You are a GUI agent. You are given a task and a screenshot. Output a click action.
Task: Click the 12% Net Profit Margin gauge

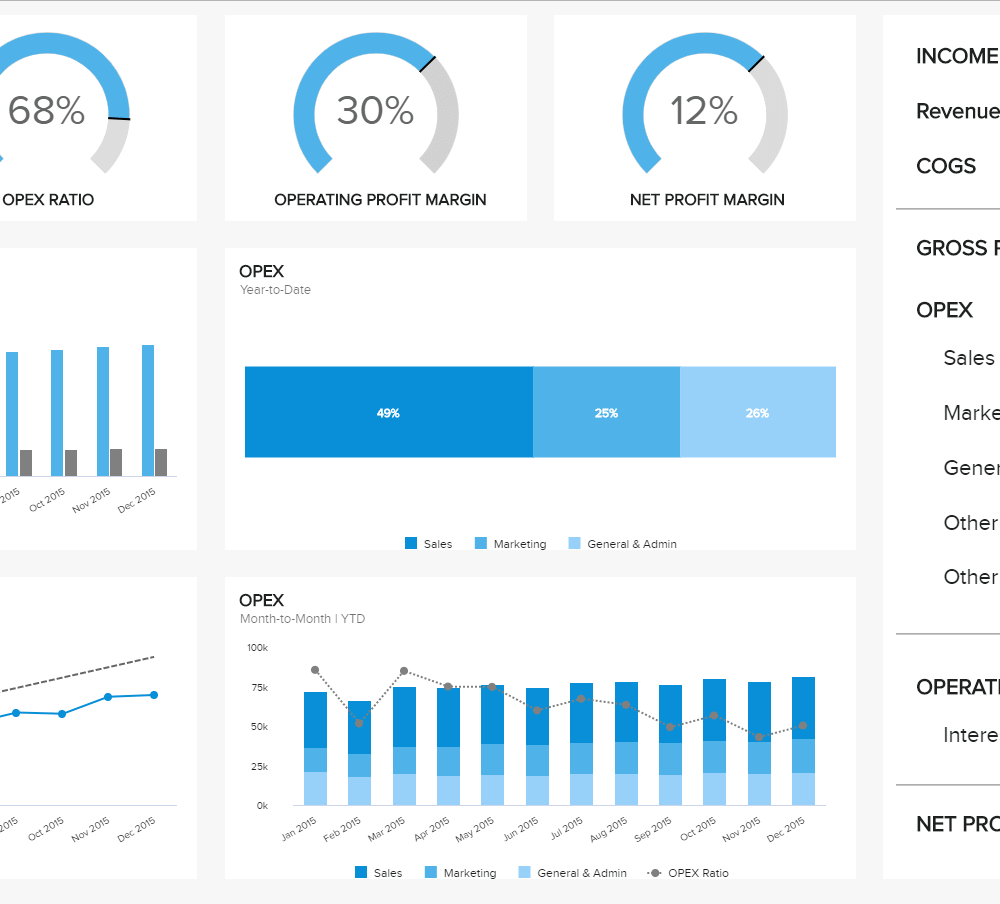point(704,111)
